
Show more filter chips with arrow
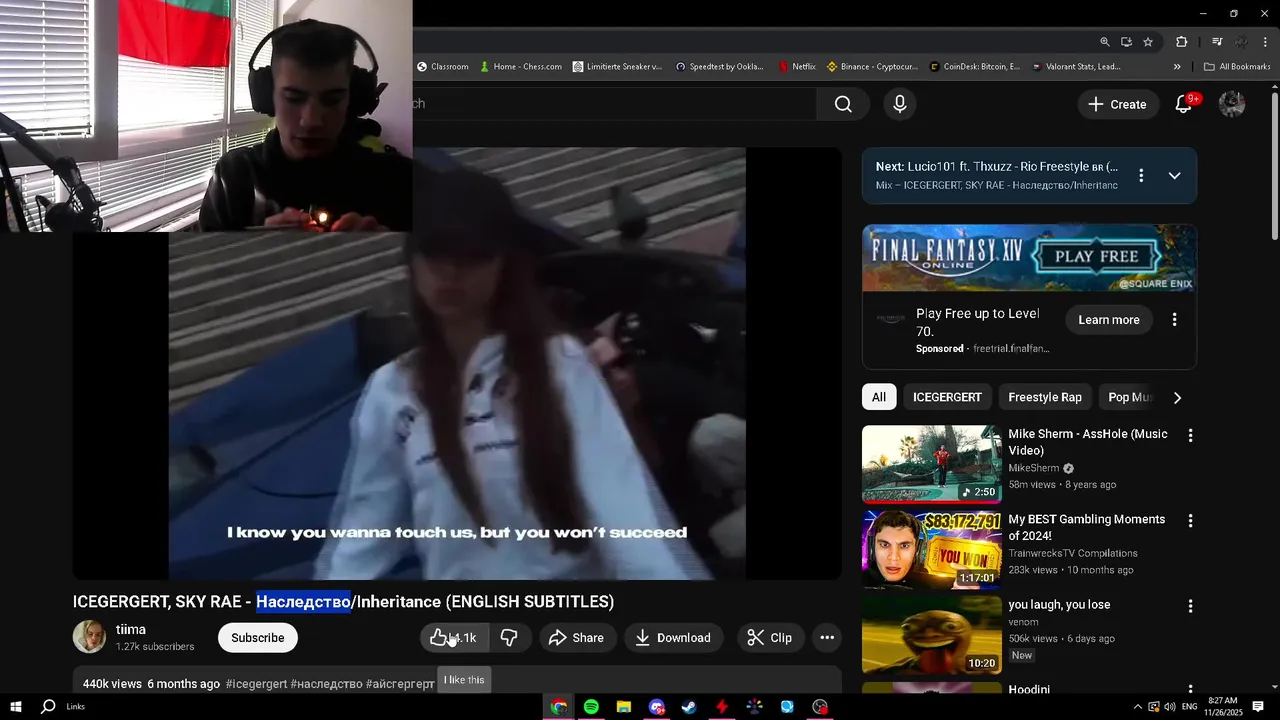click(x=1177, y=397)
